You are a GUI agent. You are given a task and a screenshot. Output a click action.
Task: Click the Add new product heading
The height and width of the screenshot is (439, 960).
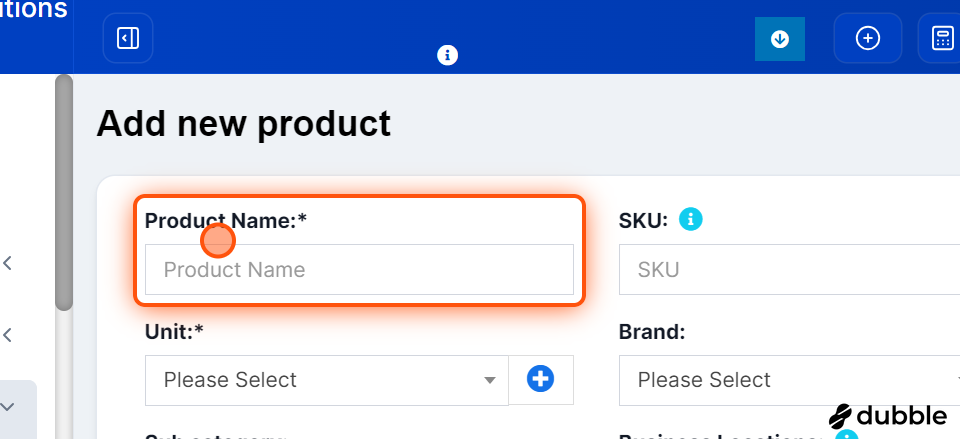(x=243, y=124)
